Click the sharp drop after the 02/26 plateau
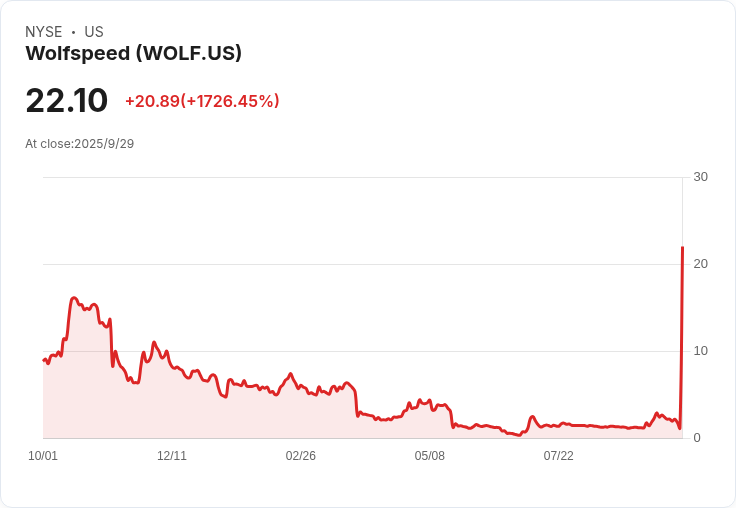Image resolution: width=736 pixels, height=508 pixels. click(x=356, y=403)
